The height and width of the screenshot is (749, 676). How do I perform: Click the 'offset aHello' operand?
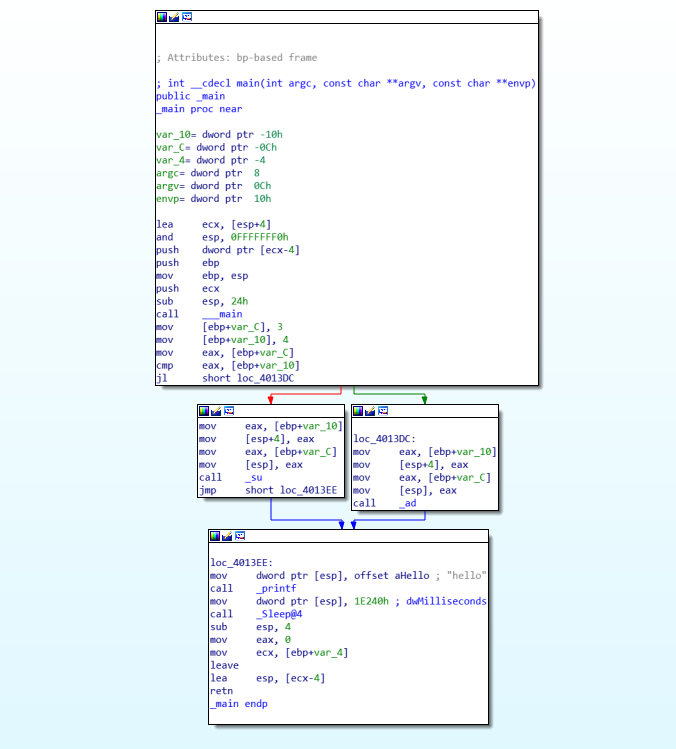pyautogui.click(x=392, y=576)
